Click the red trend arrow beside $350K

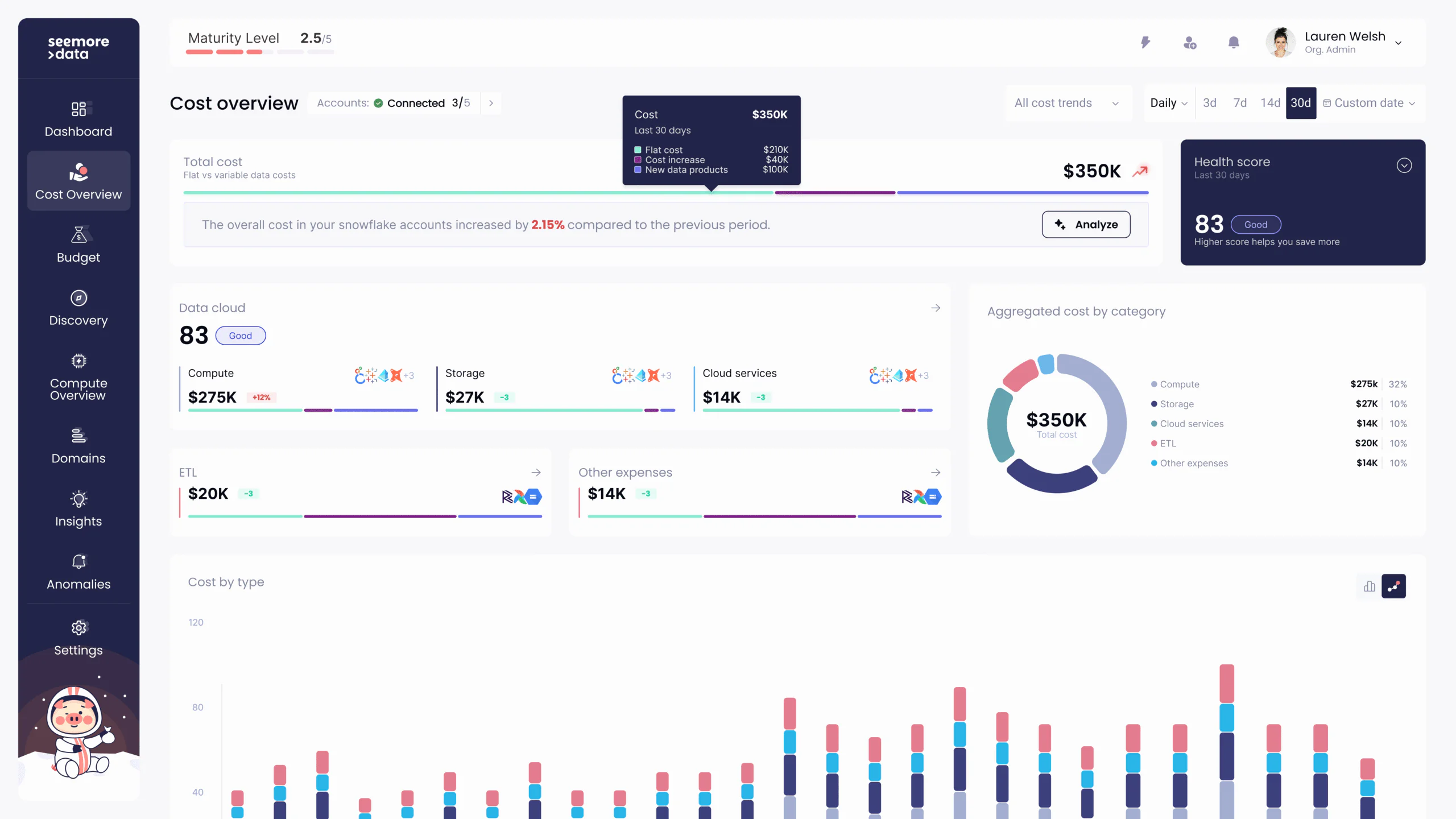(x=1140, y=171)
